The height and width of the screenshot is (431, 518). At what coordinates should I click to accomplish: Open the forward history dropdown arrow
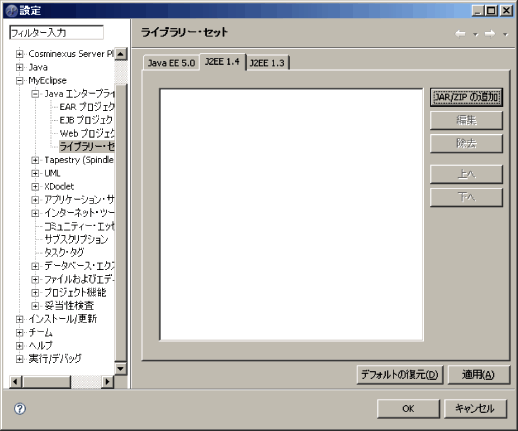click(x=505, y=34)
